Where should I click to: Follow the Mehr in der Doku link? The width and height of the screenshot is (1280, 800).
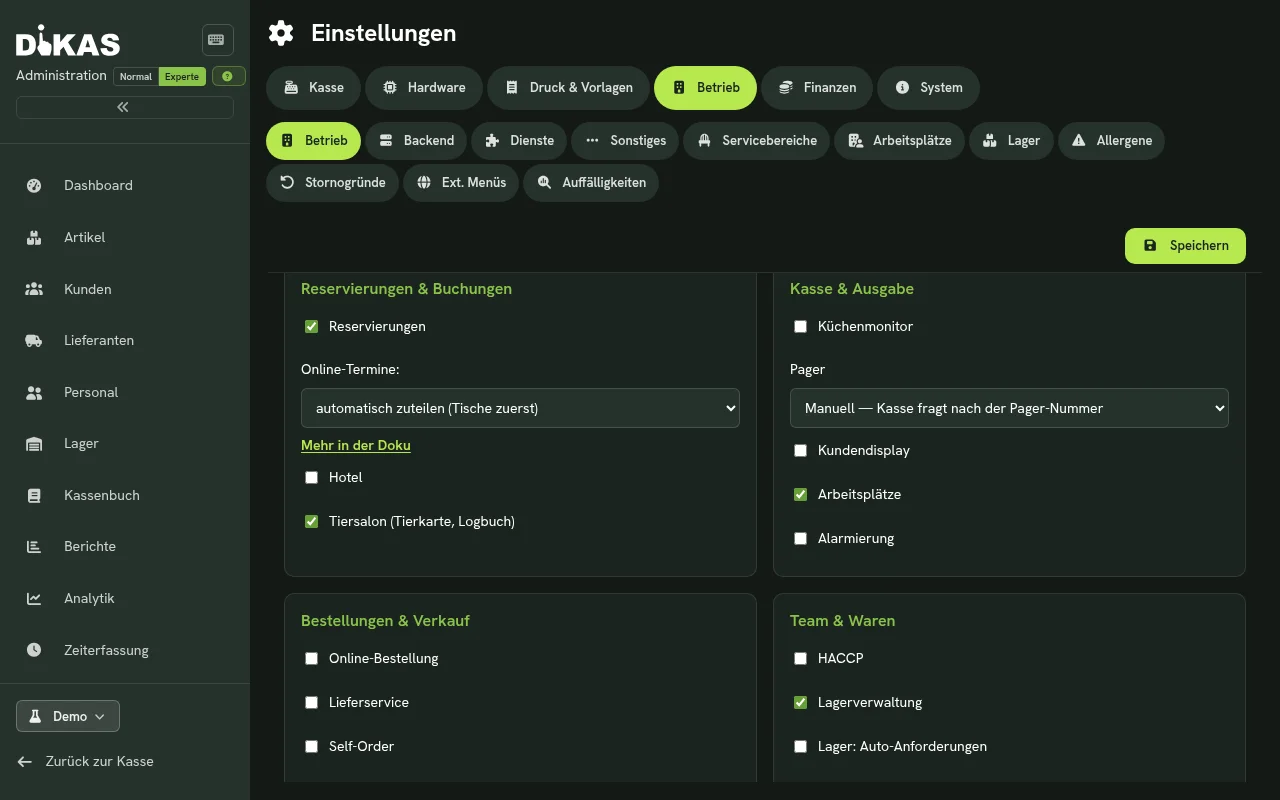tap(356, 445)
